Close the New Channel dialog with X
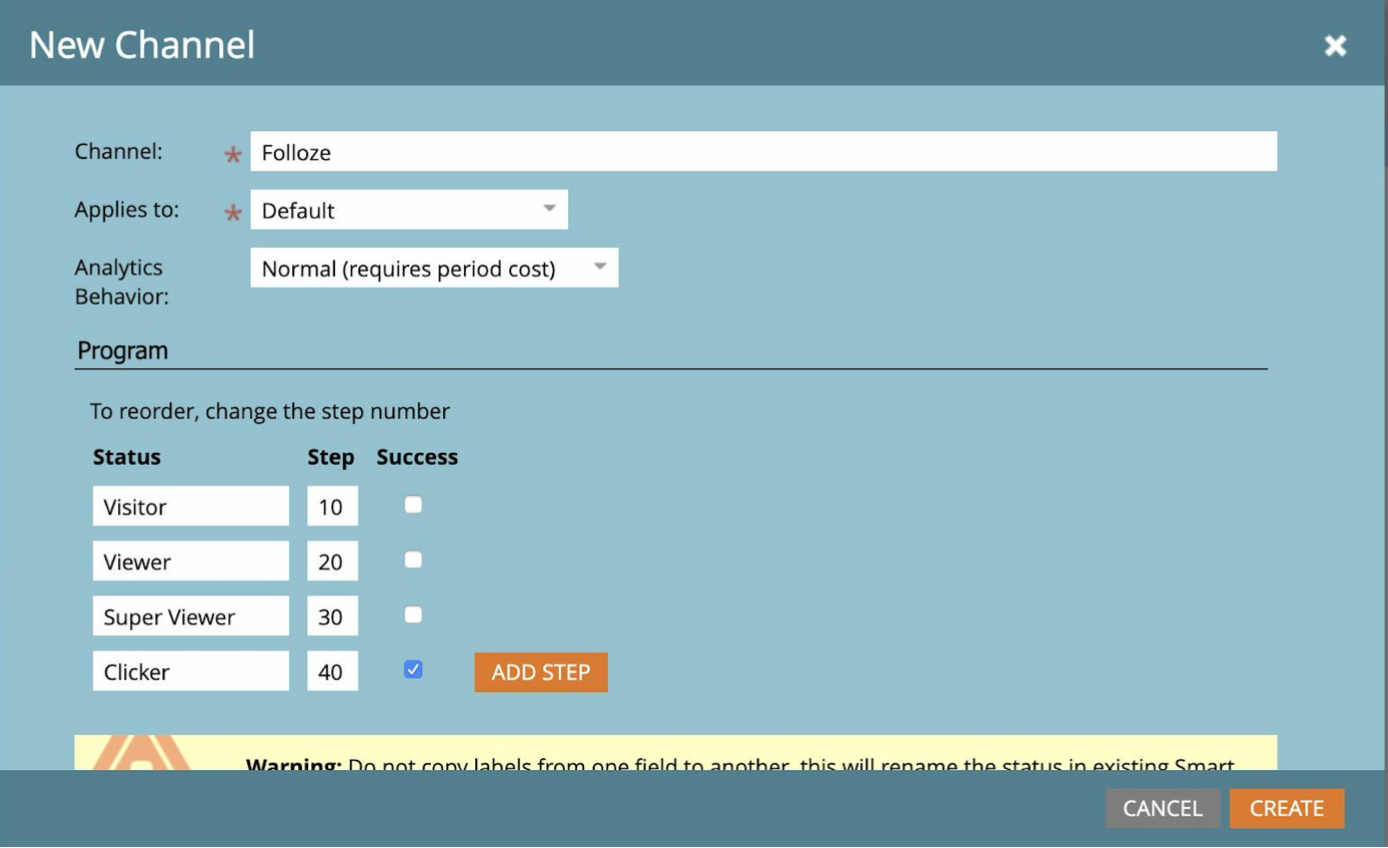 (1335, 45)
